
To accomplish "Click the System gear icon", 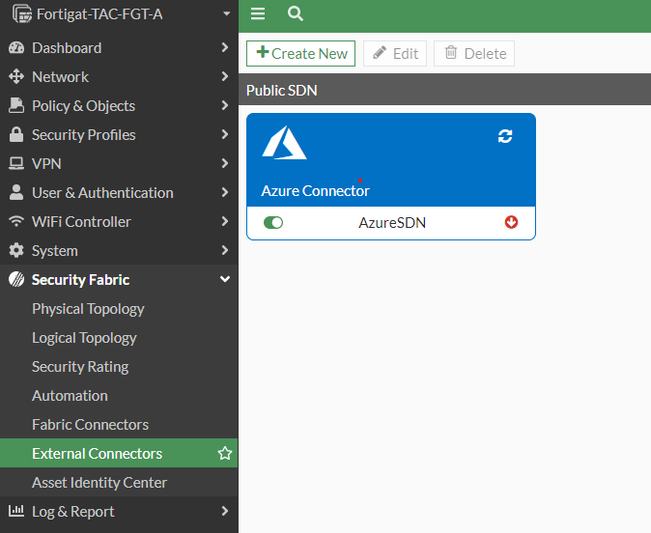I will (16, 251).
